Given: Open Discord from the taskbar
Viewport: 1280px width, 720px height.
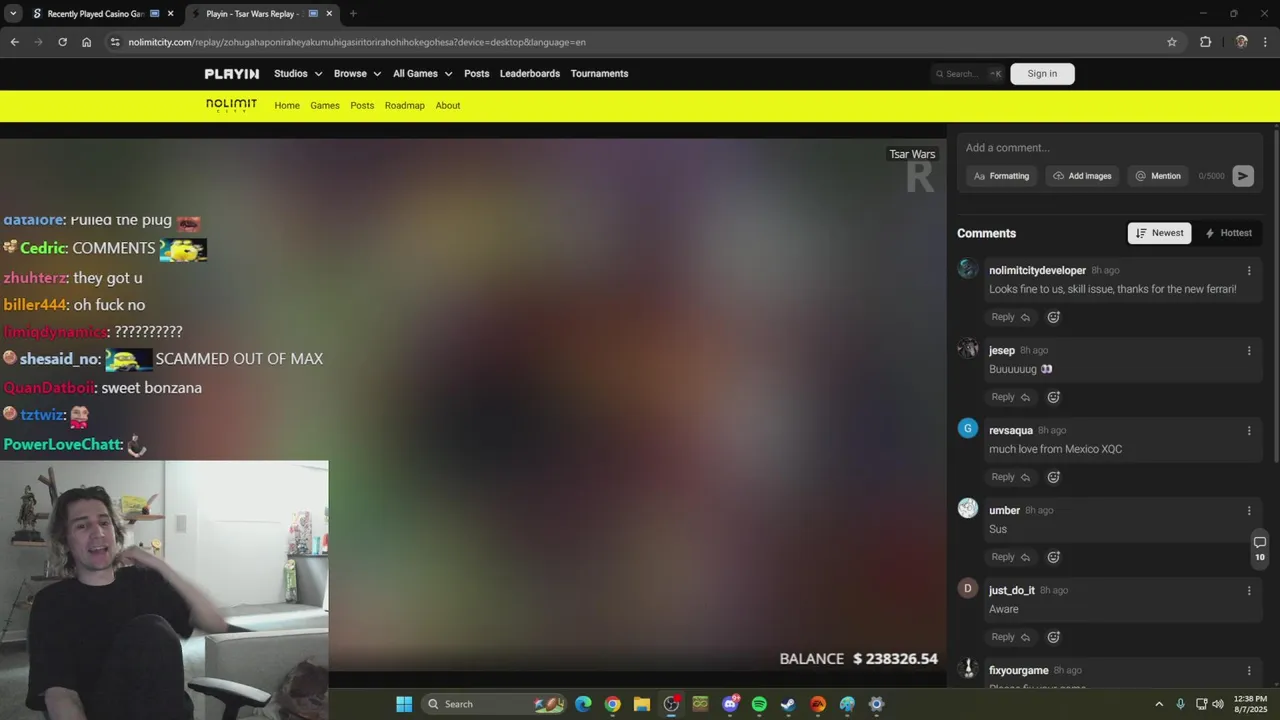Looking at the screenshot, I should pos(730,704).
